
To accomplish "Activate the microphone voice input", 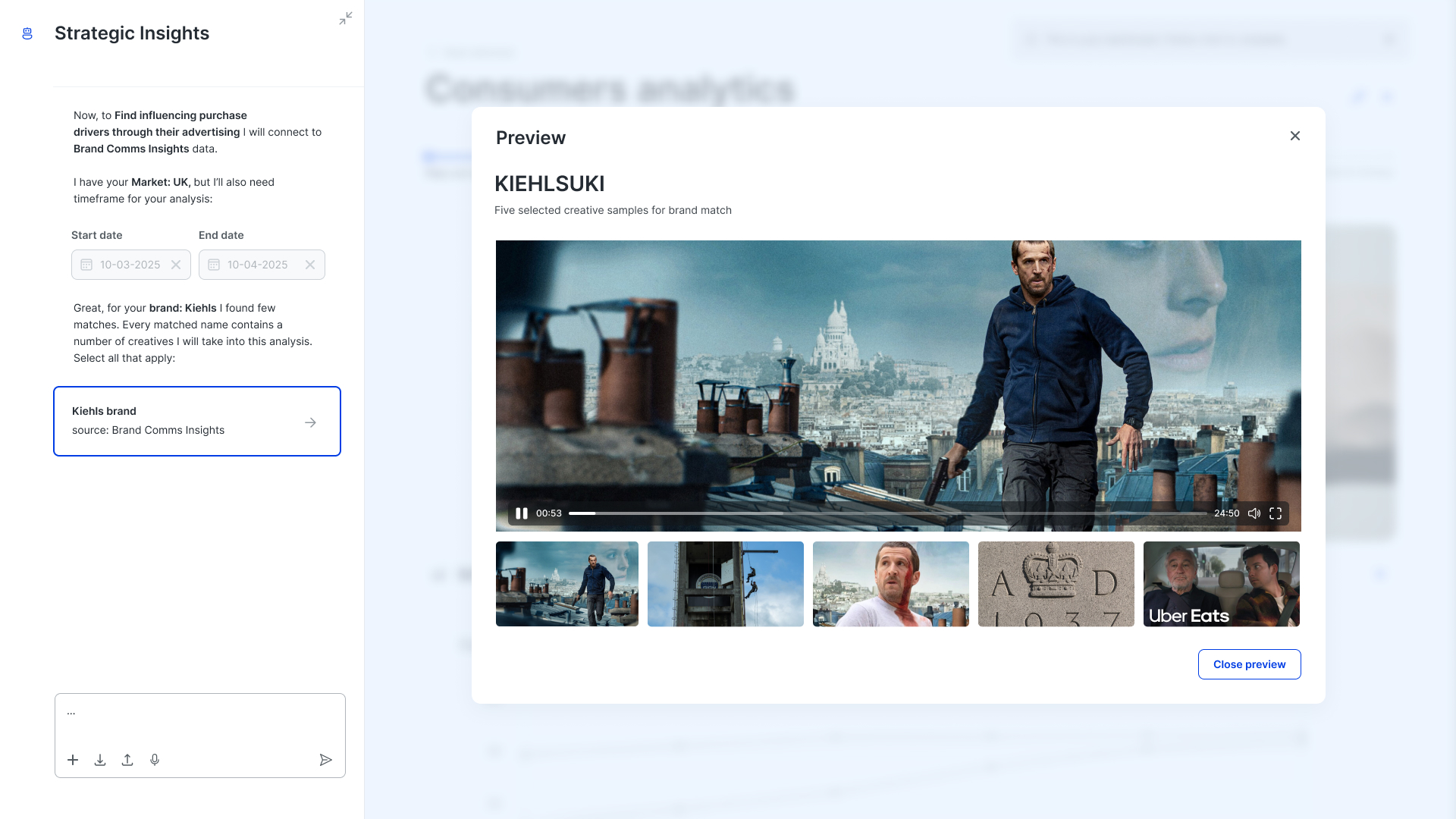I will coord(155,760).
